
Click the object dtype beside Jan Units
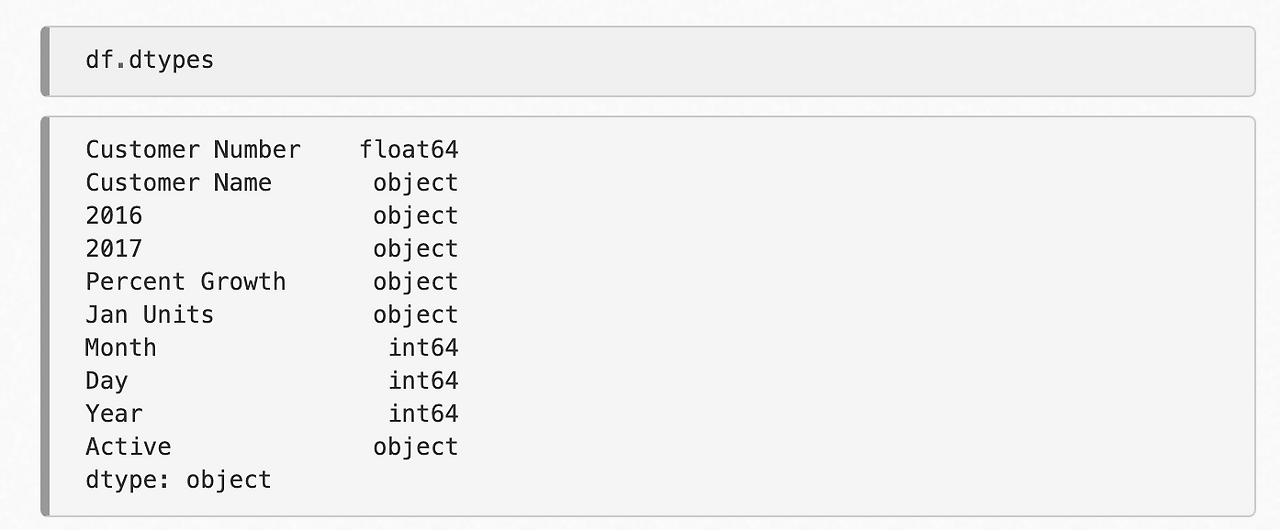tap(416, 315)
